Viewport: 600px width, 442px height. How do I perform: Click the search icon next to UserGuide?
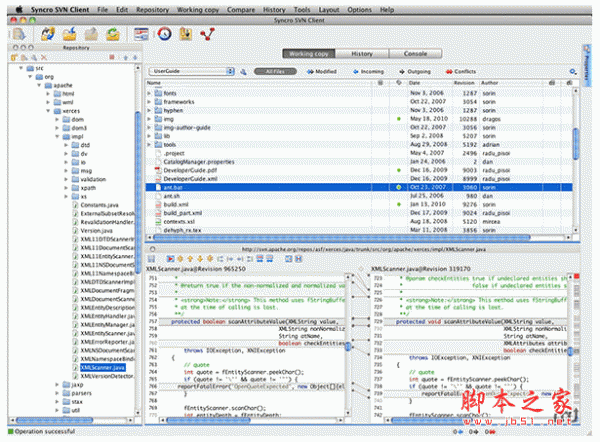[x=243, y=72]
